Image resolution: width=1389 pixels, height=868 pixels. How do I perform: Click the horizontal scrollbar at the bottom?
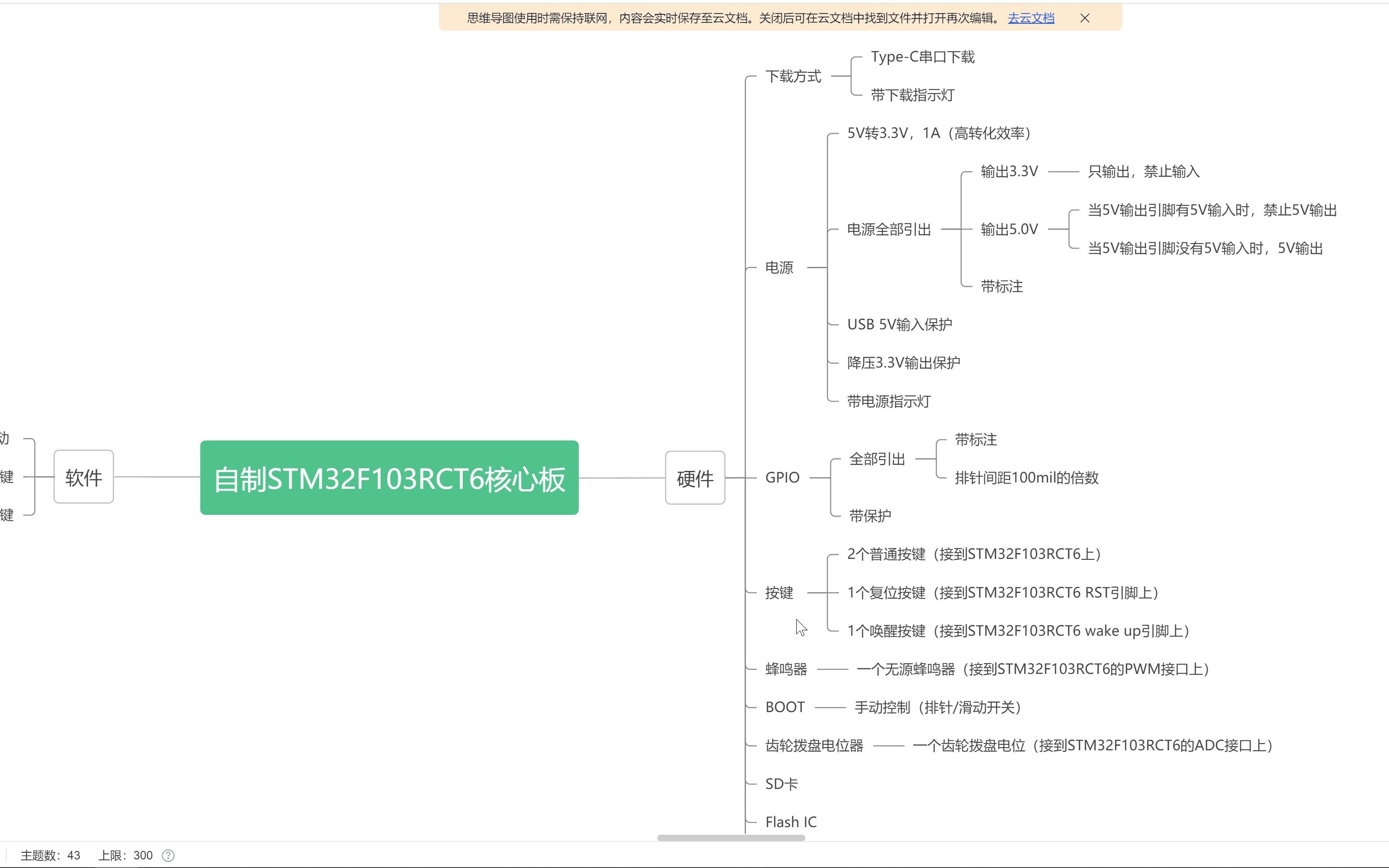(732, 837)
